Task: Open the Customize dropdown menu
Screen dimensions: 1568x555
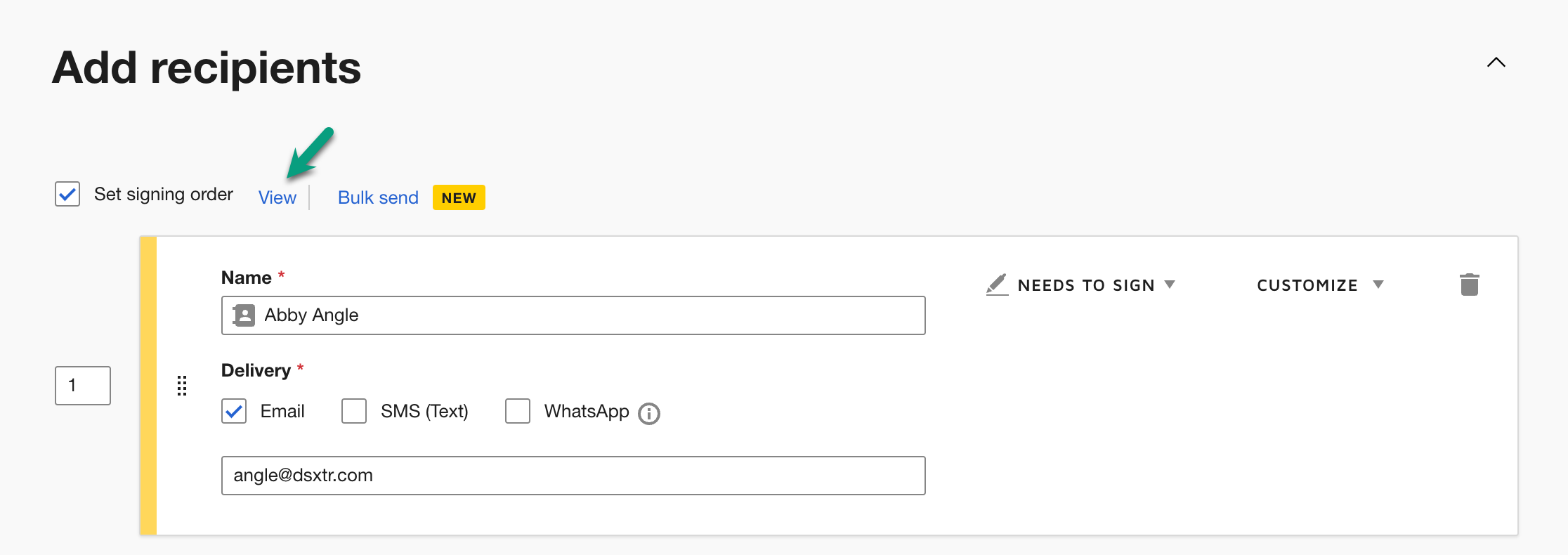Action: [1319, 285]
